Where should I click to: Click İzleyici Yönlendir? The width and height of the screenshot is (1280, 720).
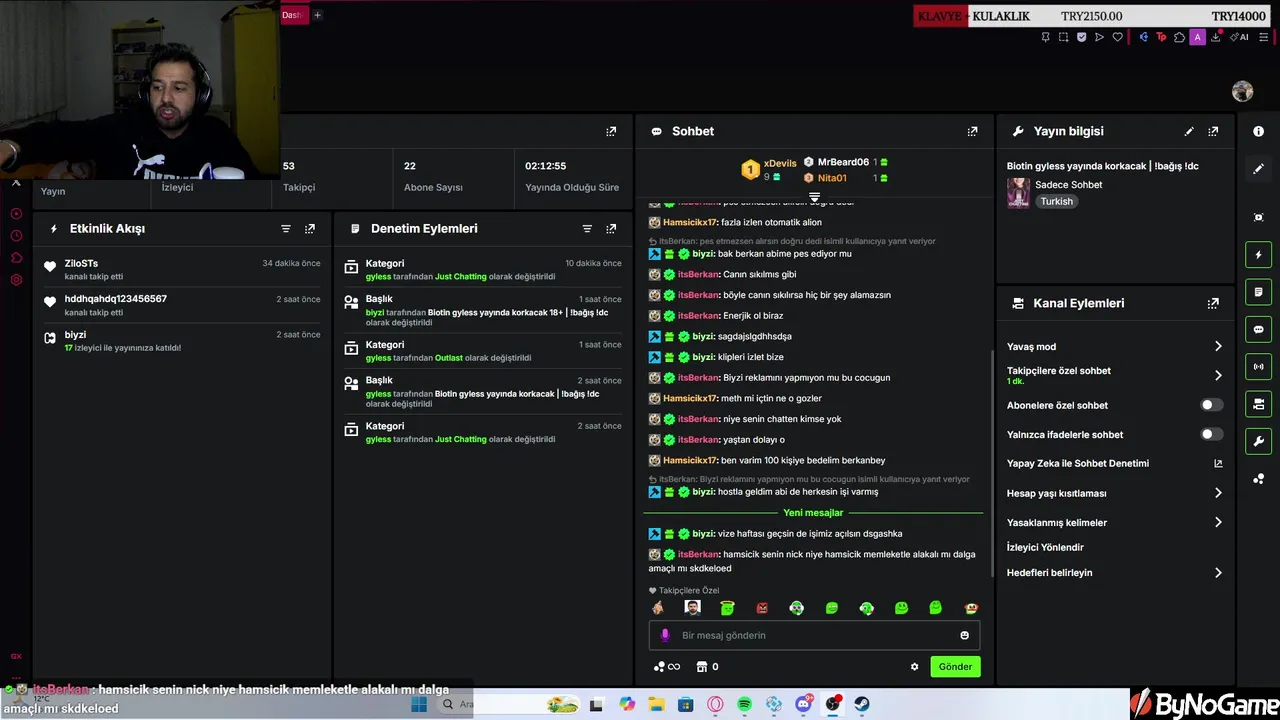pos(1045,547)
